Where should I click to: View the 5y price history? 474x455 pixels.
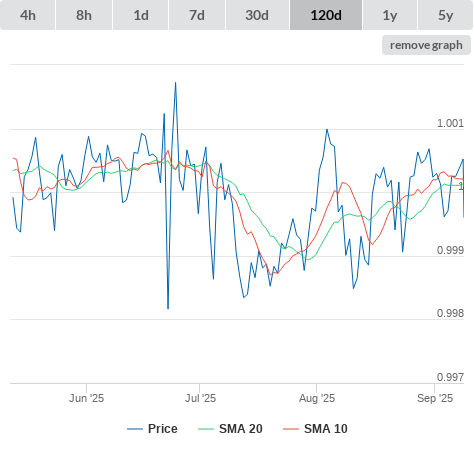point(446,15)
